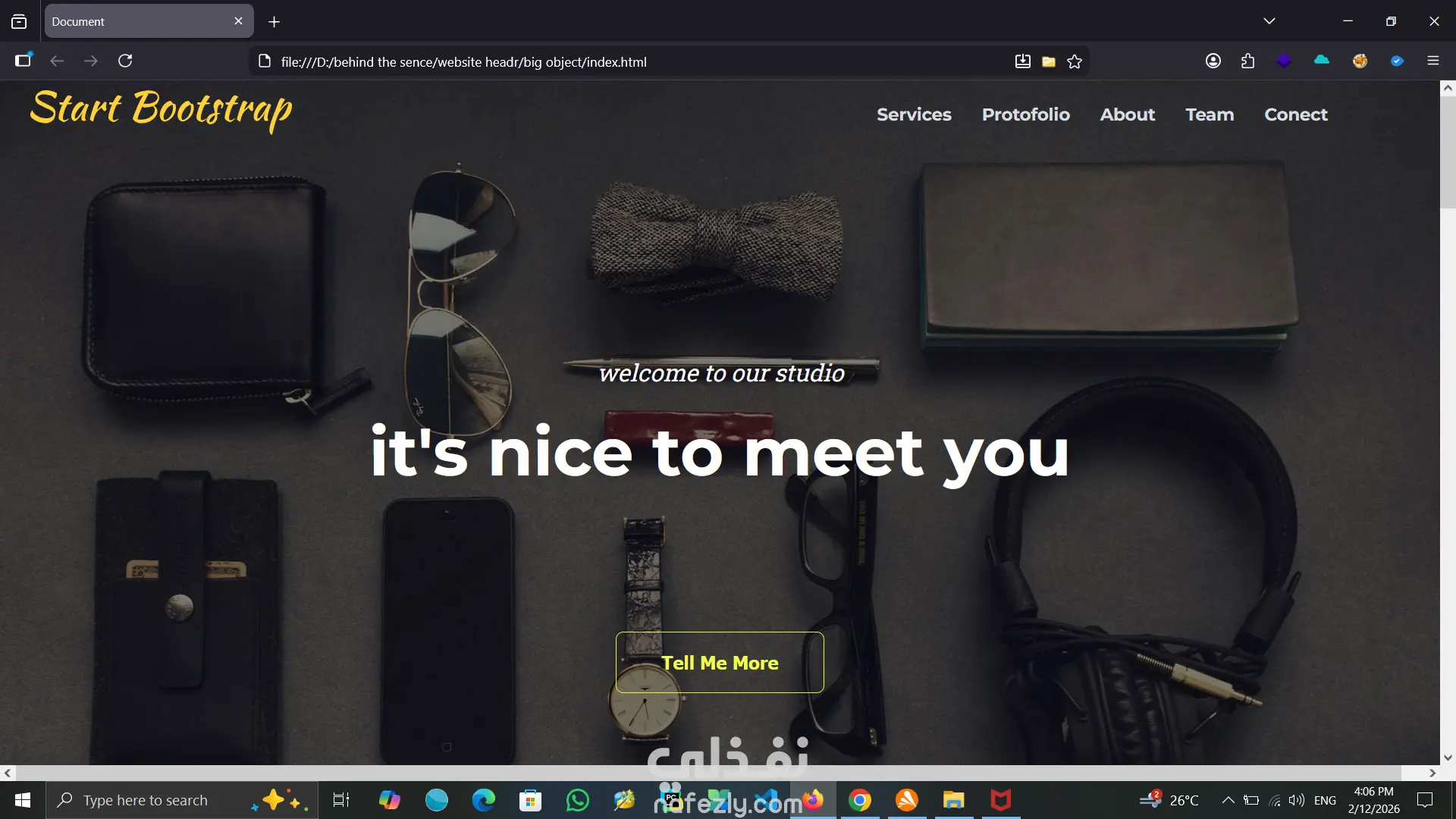The image size is (1456, 819).
Task: Open the extensions puzzle icon
Action: 1247,61
